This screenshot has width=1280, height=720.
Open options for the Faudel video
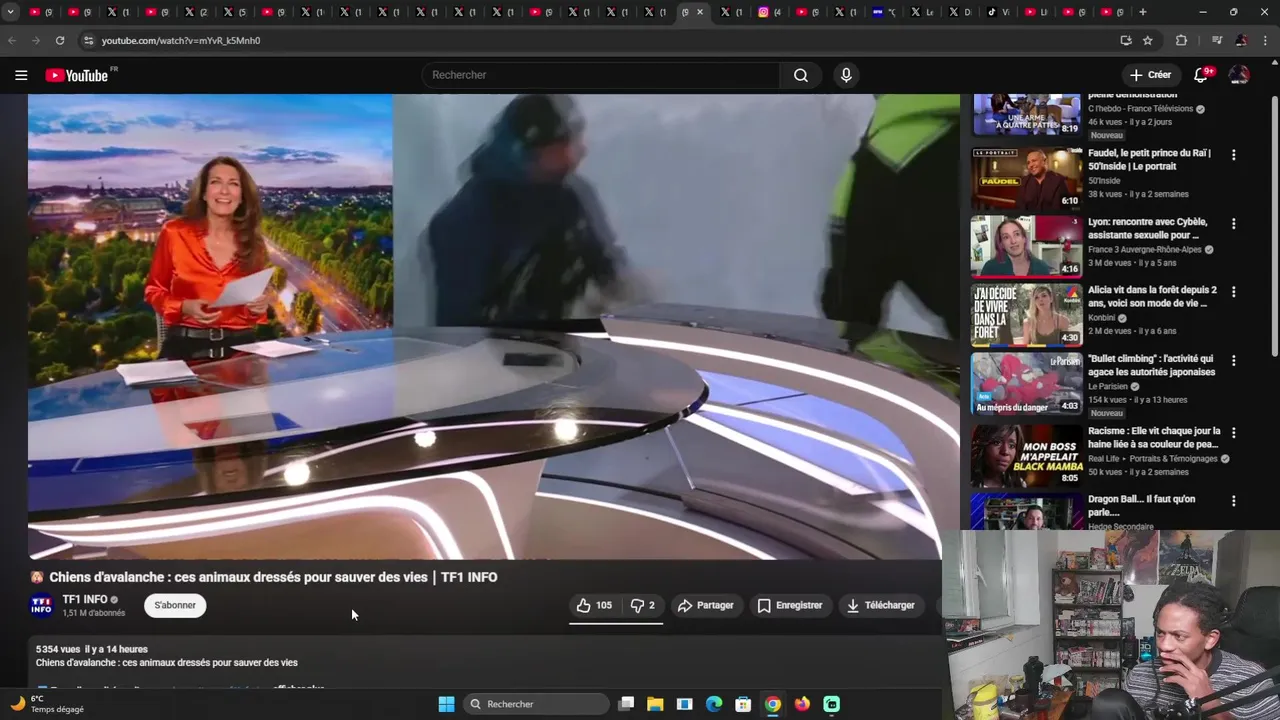[1233, 155]
